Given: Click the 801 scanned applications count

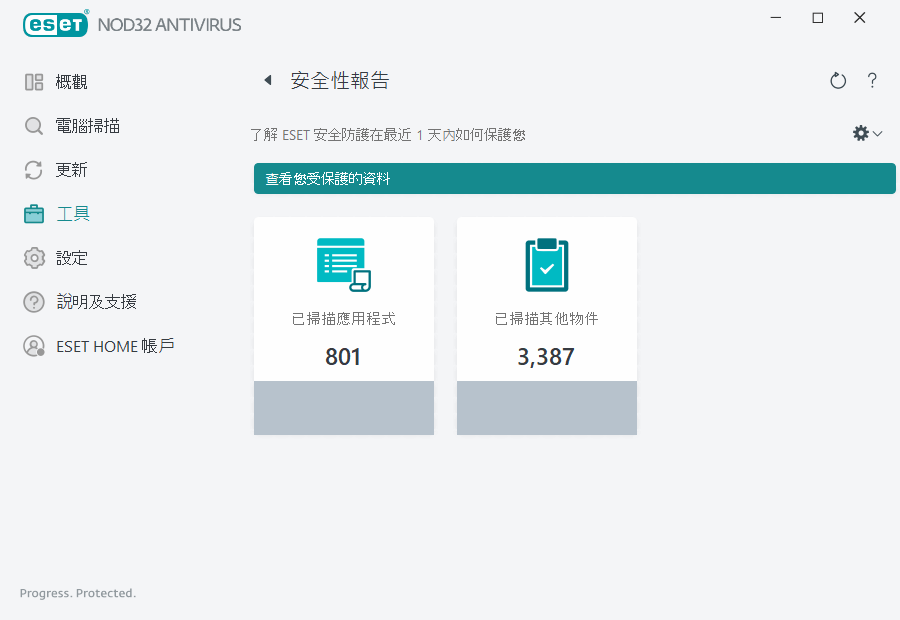Looking at the screenshot, I should coord(344,356).
